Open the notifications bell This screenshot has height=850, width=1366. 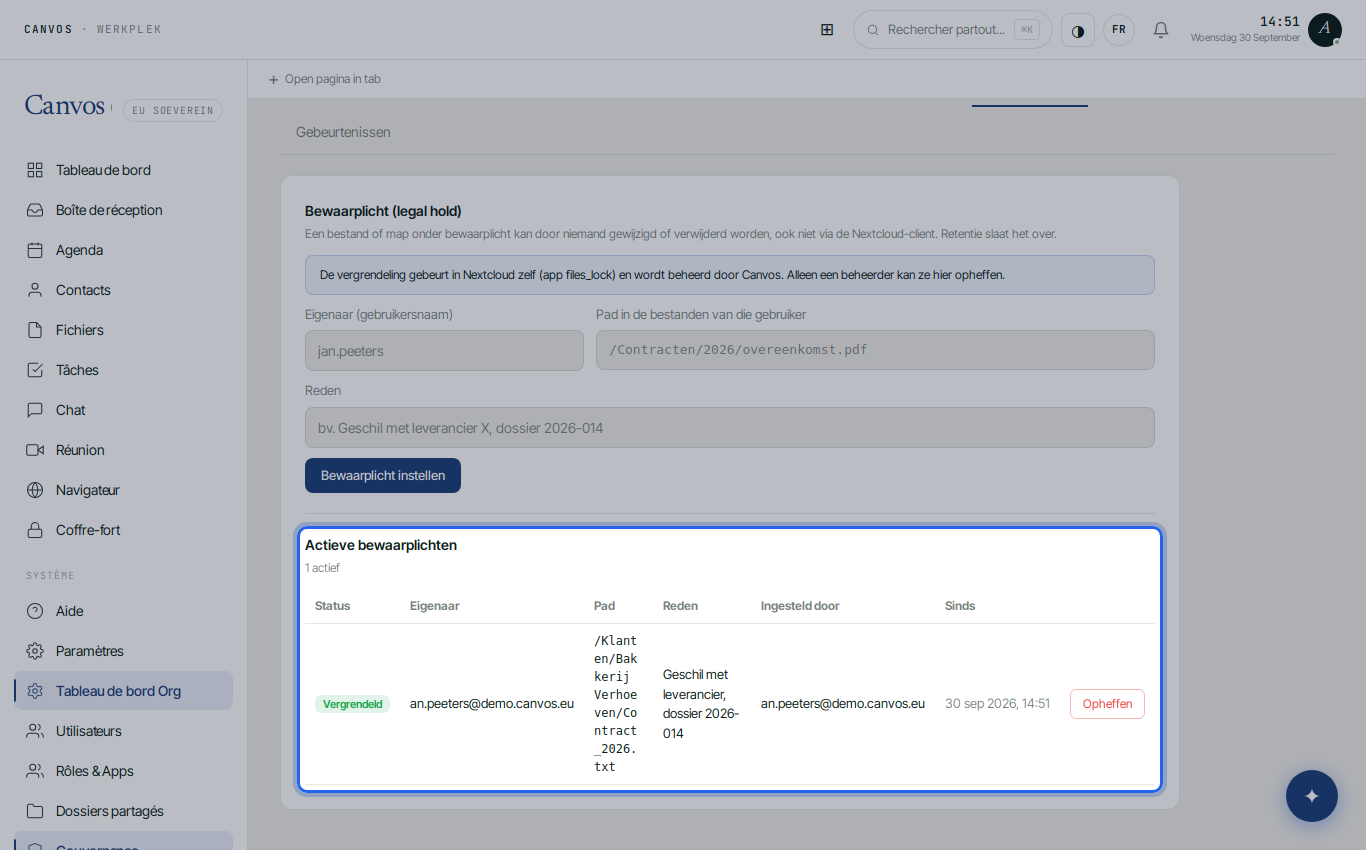click(1161, 30)
